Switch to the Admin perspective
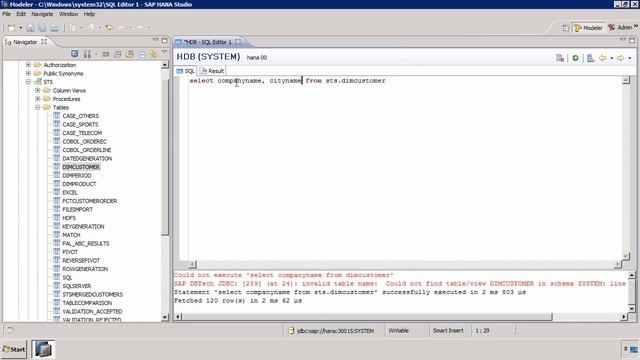The image size is (640, 360). click(620, 27)
